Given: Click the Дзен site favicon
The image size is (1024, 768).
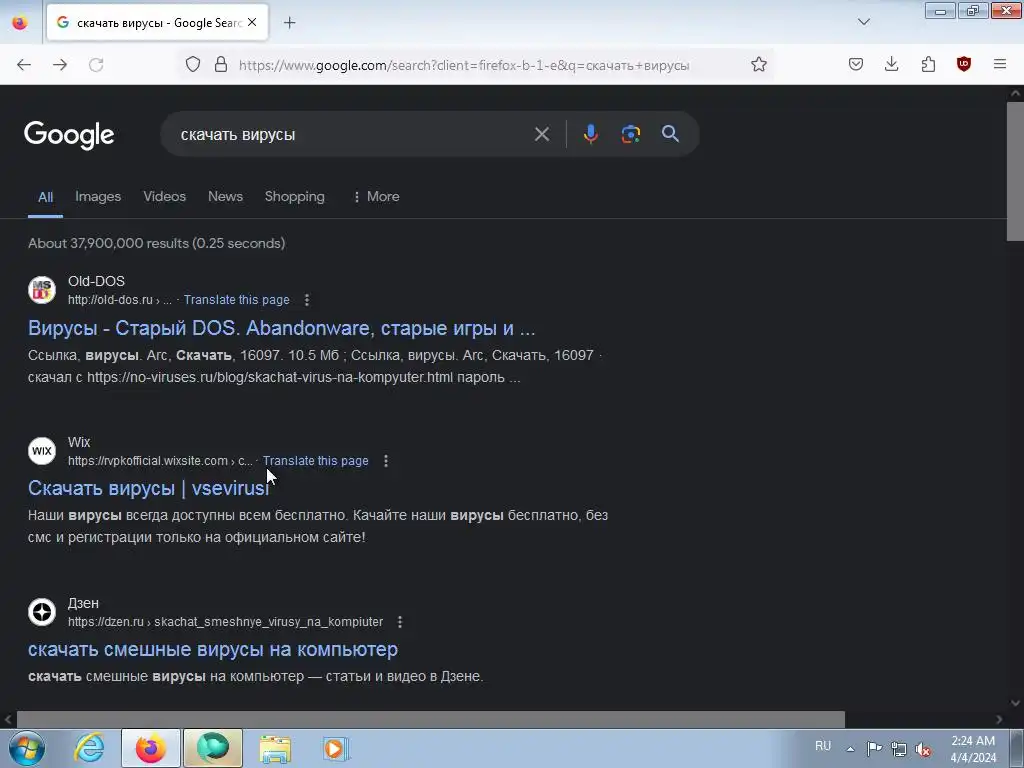Looking at the screenshot, I should click(x=42, y=612).
